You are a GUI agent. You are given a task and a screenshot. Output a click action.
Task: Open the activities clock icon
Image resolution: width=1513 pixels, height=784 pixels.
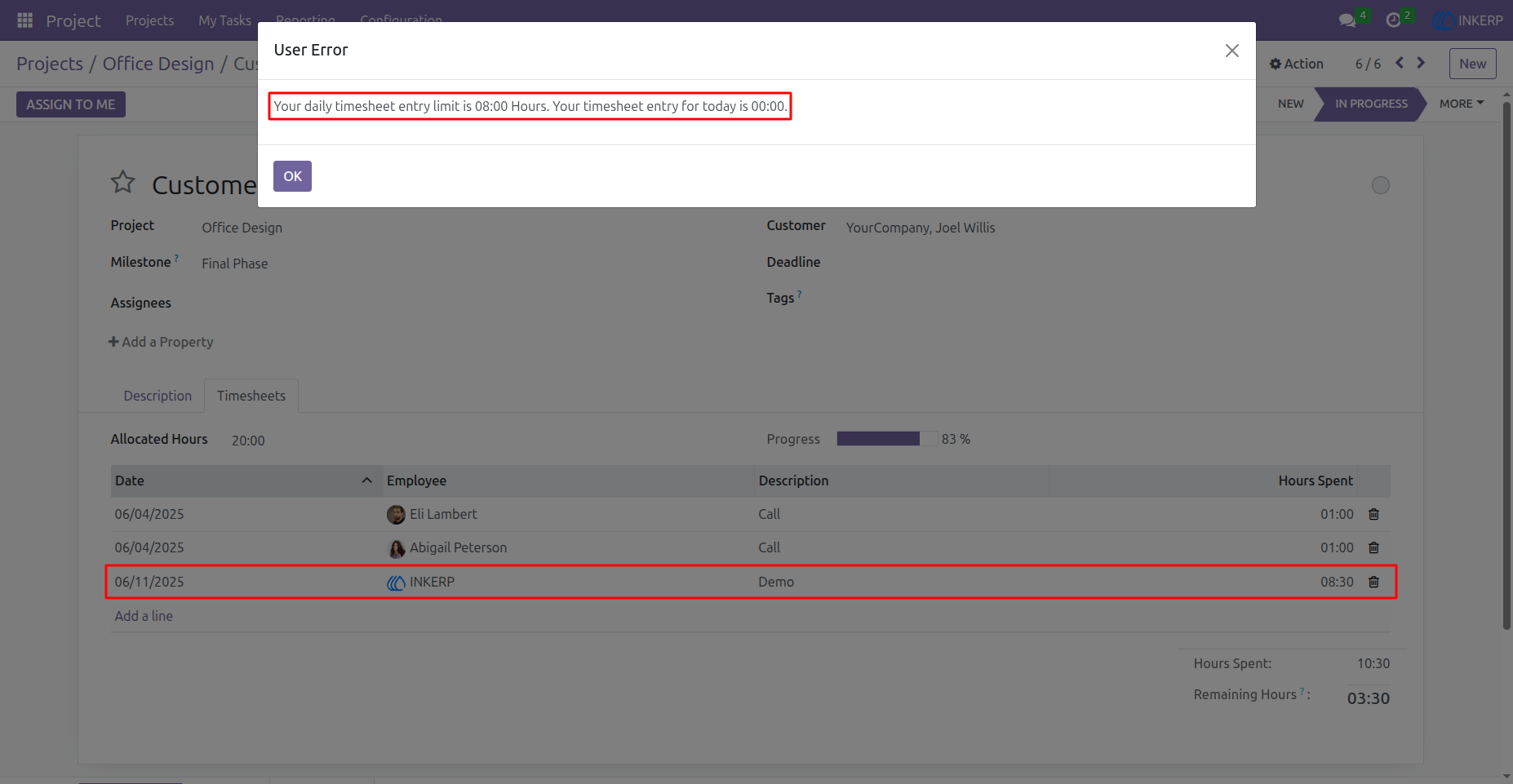[x=1393, y=20]
